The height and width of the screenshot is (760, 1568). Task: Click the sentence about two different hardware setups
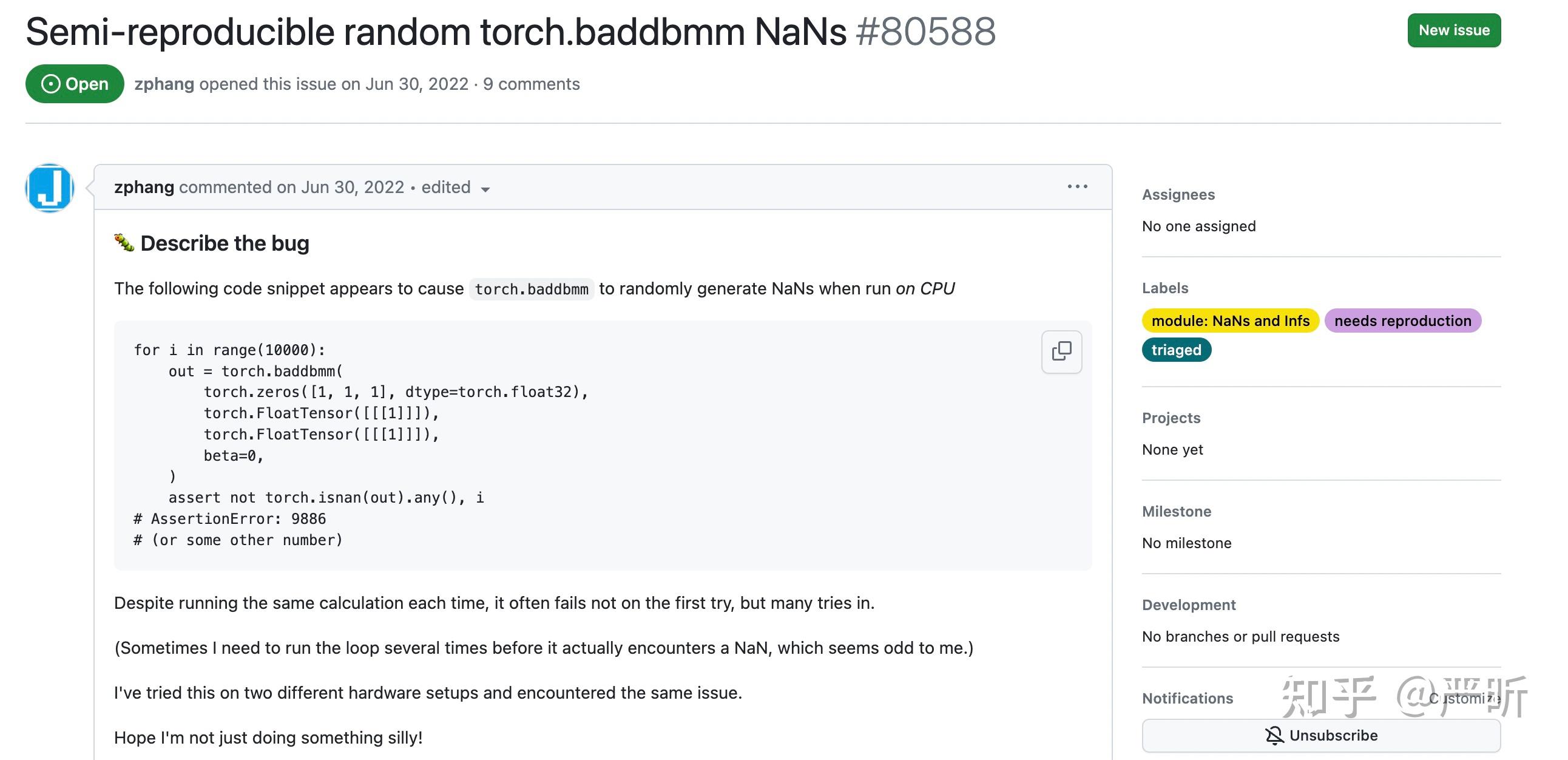[428, 693]
